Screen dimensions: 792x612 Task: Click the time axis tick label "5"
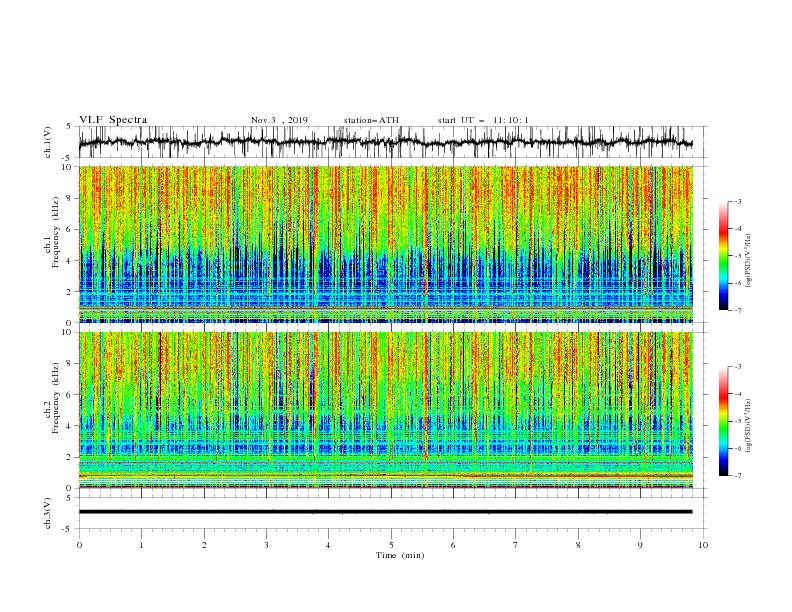[x=391, y=545]
